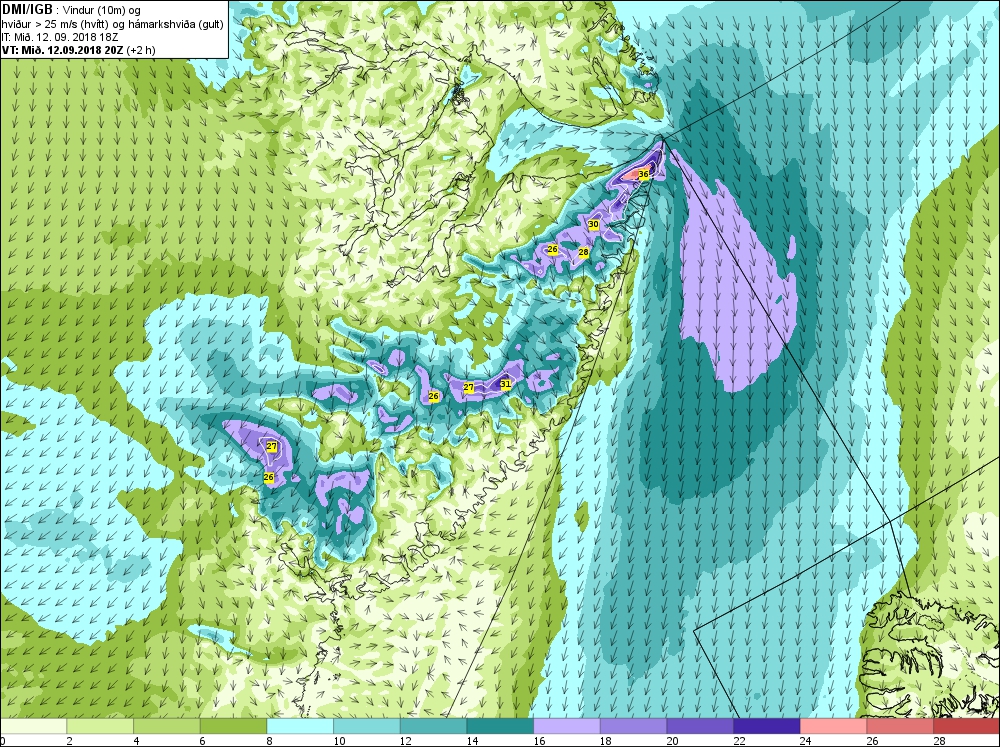
Task: Pick the dark indigo 22–24 m/s legend swatch
Action: click(767, 726)
